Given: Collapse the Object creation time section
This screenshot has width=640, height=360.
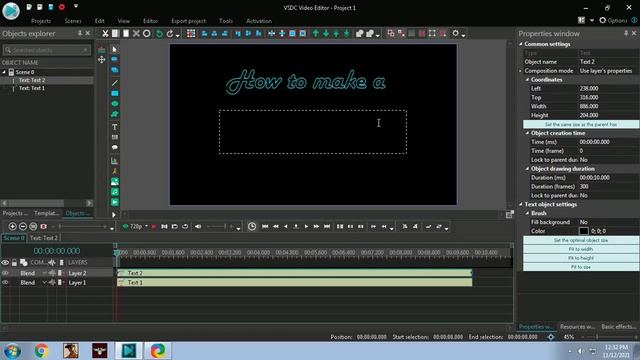Looking at the screenshot, I should pyautogui.click(x=527, y=133).
